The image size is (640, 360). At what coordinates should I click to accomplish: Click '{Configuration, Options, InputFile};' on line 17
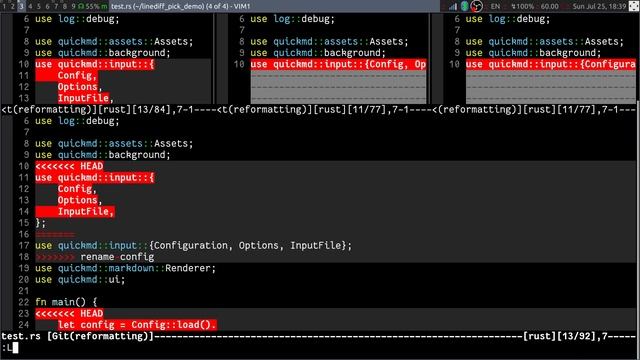tap(250, 245)
